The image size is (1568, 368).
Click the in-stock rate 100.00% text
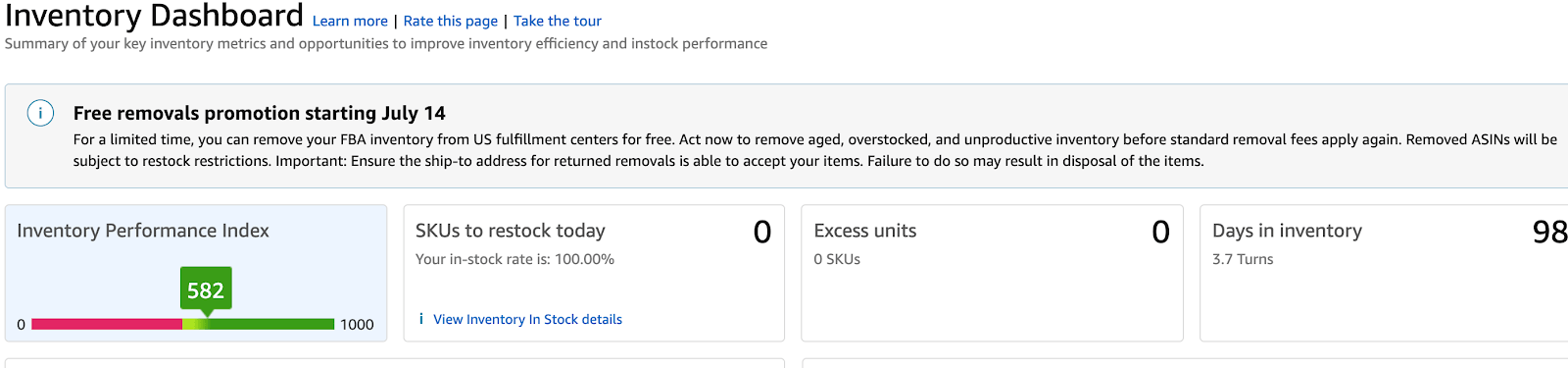pos(514,259)
